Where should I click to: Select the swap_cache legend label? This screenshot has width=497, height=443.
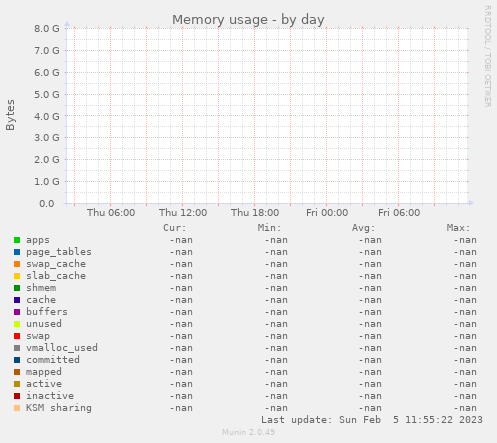pyautogui.click(x=56, y=264)
